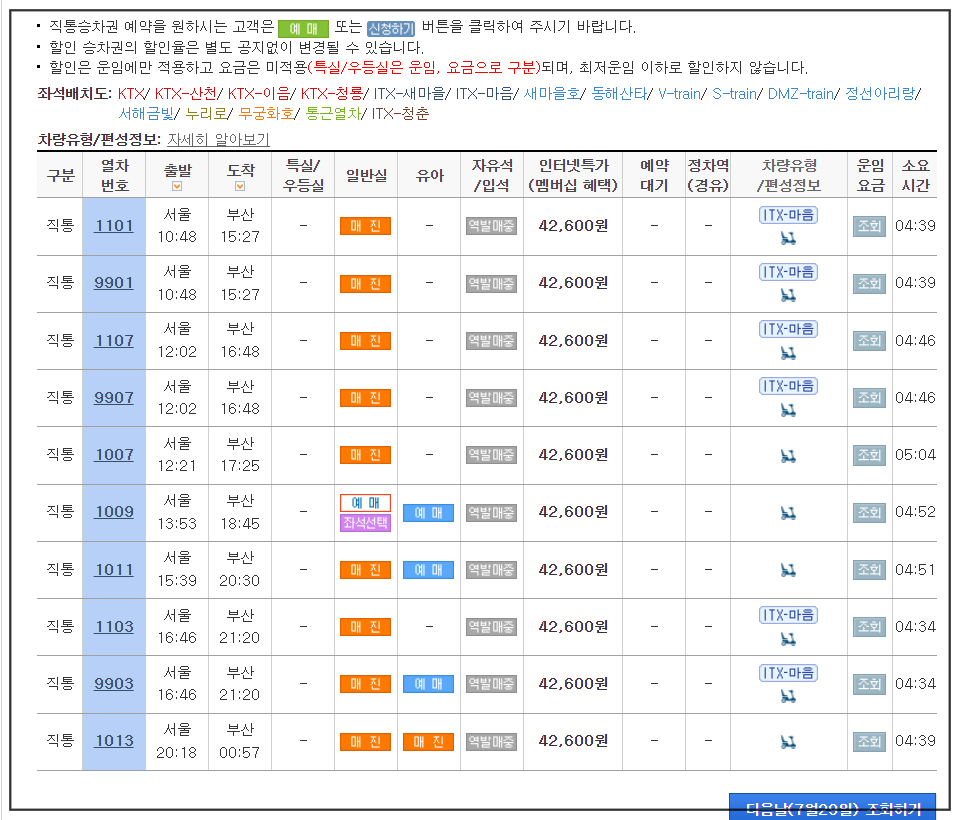The height and width of the screenshot is (820, 960).
Task: Open 무궁화호 seating chart link
Action: tap(266, 114)
